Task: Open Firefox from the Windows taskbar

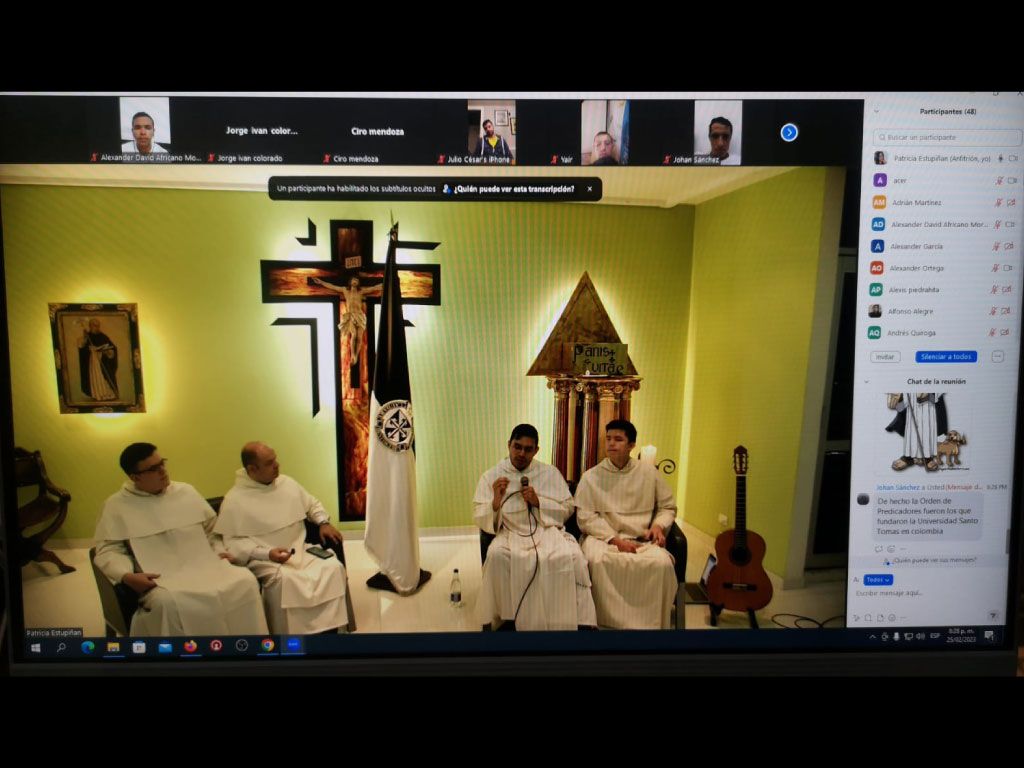Action: coord(190,646)
